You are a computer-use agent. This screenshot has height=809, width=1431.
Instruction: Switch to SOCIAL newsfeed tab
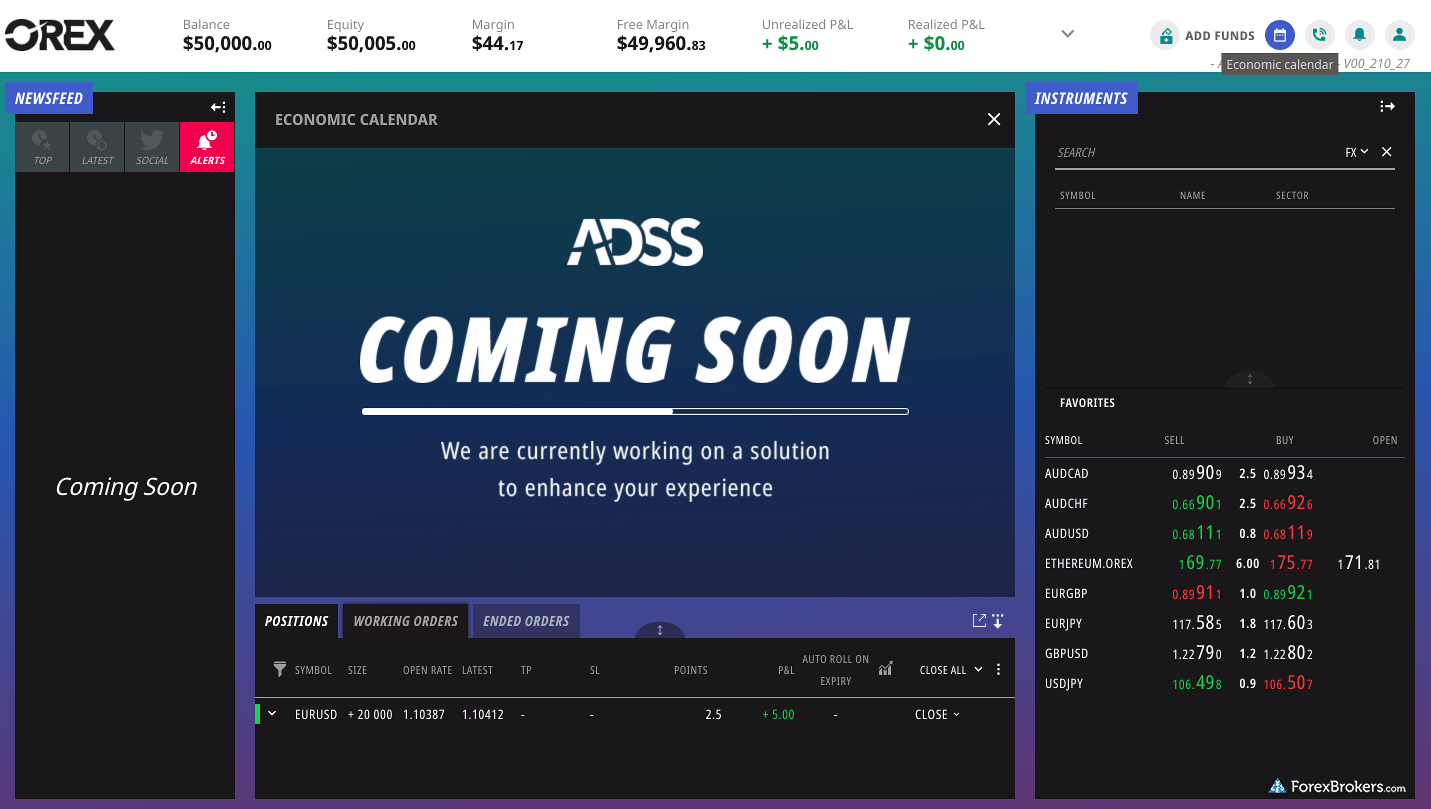pos(152,147)
